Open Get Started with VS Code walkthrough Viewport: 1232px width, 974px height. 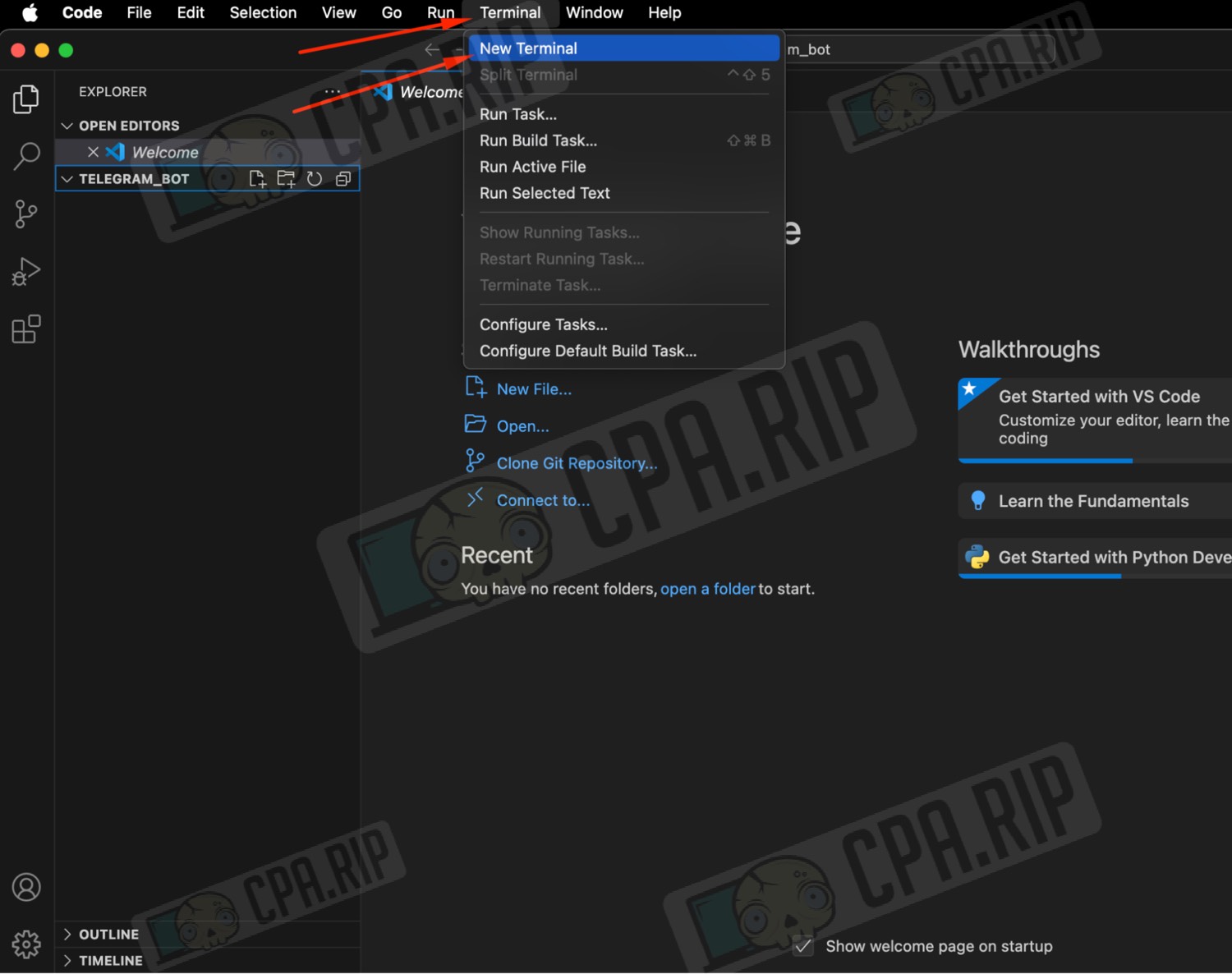coord(1095,419)
